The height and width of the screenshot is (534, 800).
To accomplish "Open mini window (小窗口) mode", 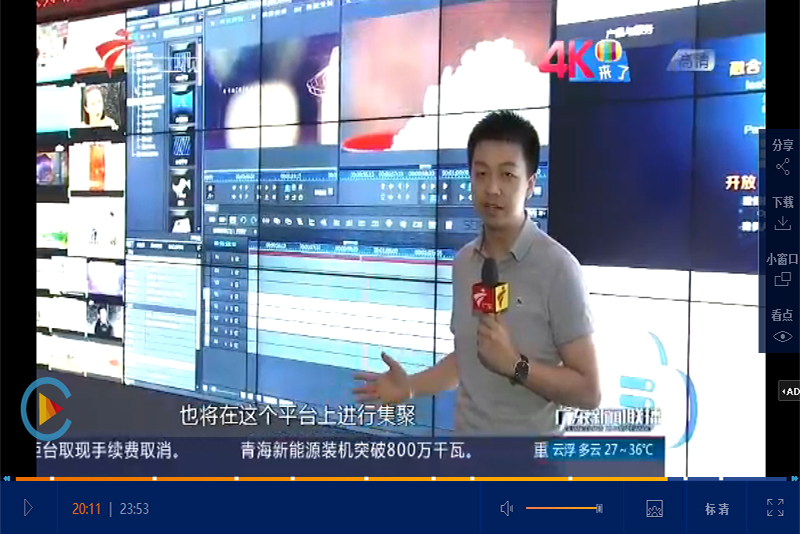I will click(x=782, y=280).
